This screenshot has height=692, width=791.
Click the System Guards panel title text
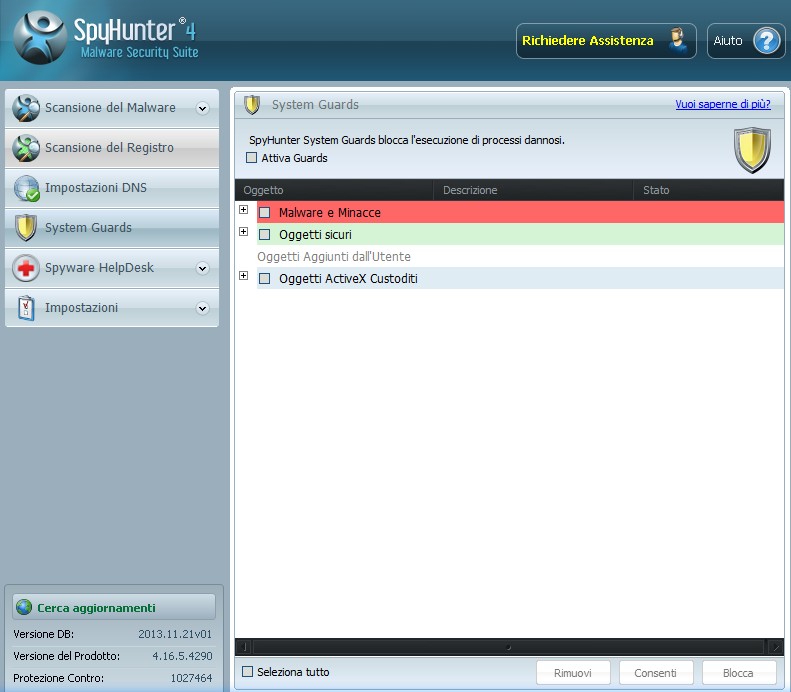[x=315, y=104]
